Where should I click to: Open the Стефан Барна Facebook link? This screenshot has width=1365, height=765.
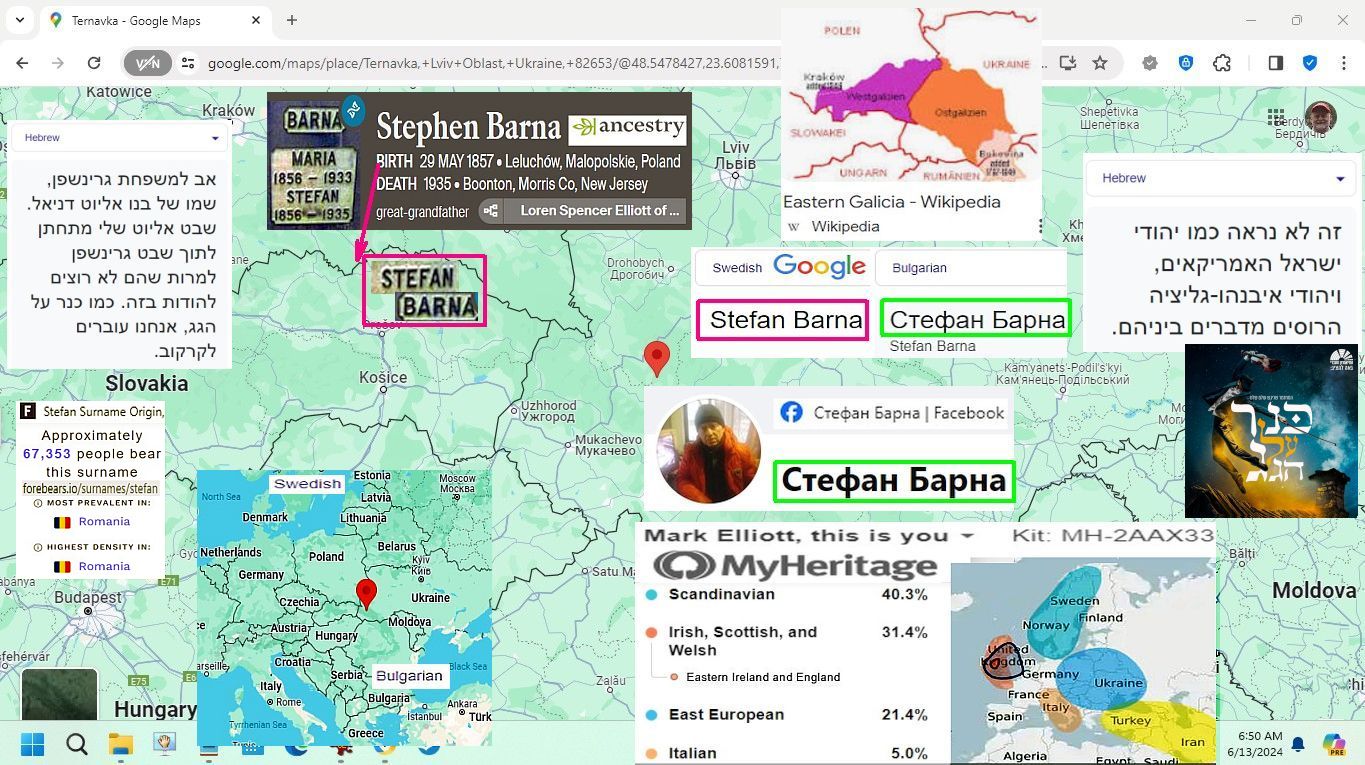[909, 413]
